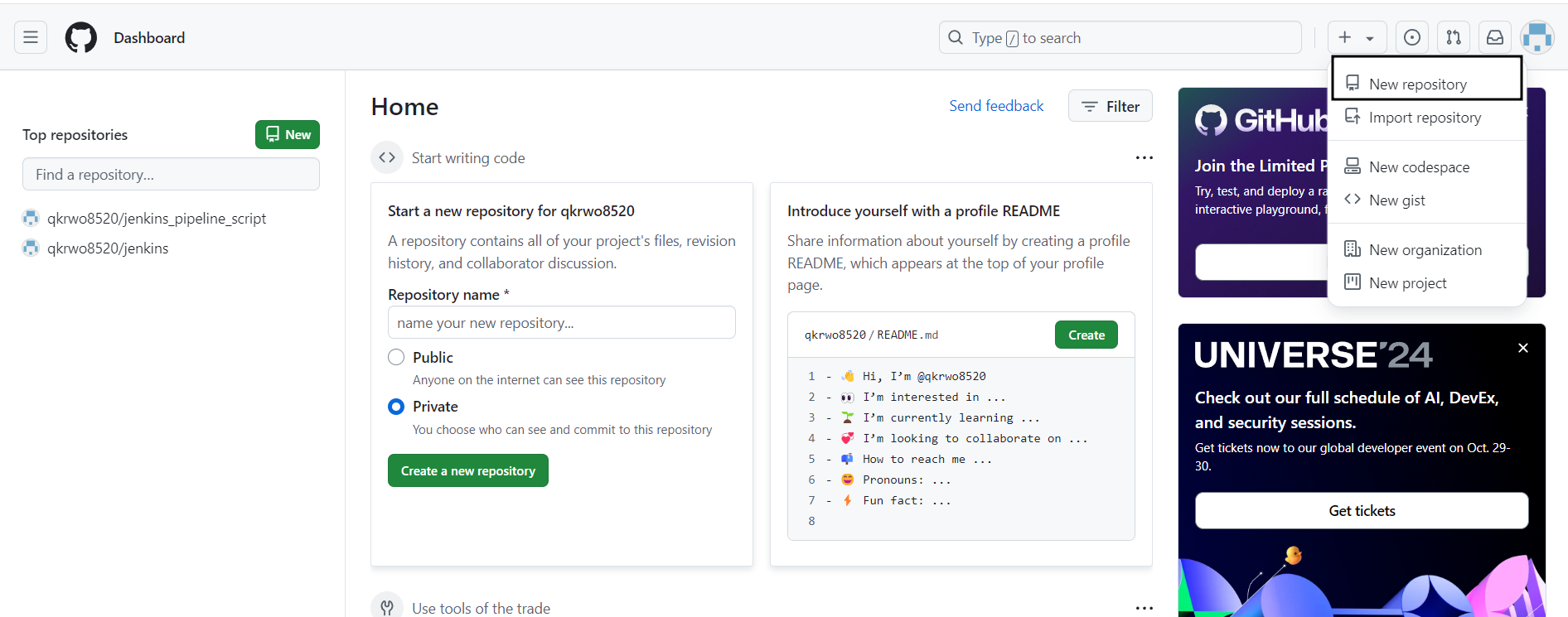Click the plus icon to create new

(1345, 37)
